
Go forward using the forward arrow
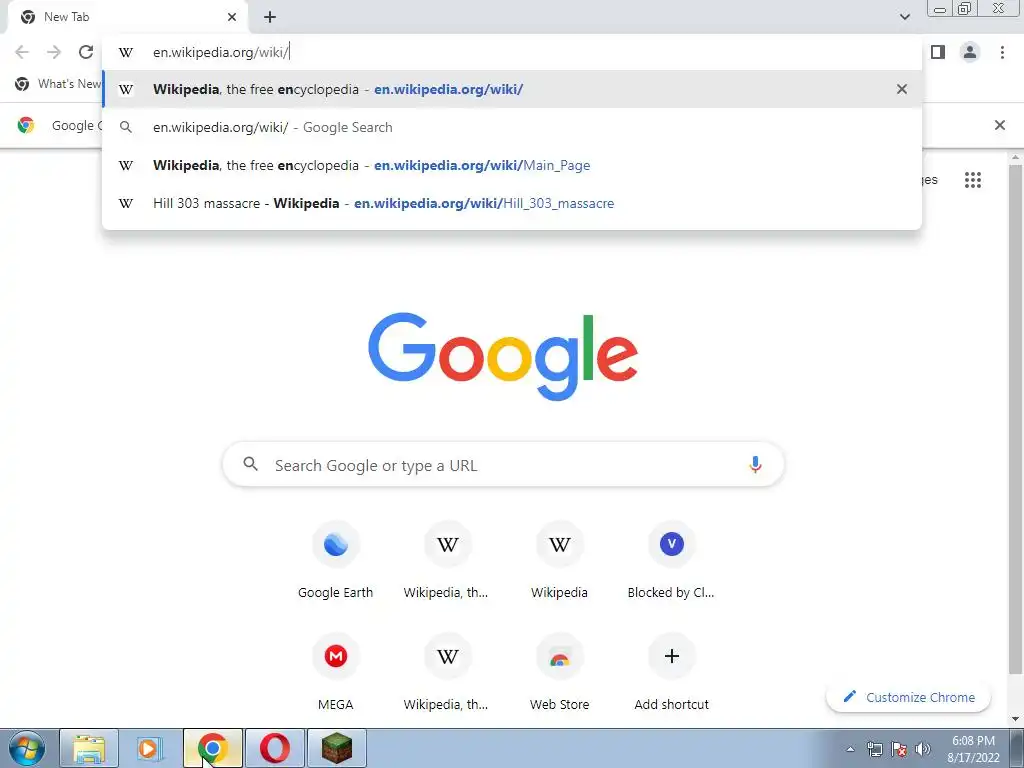54,52
